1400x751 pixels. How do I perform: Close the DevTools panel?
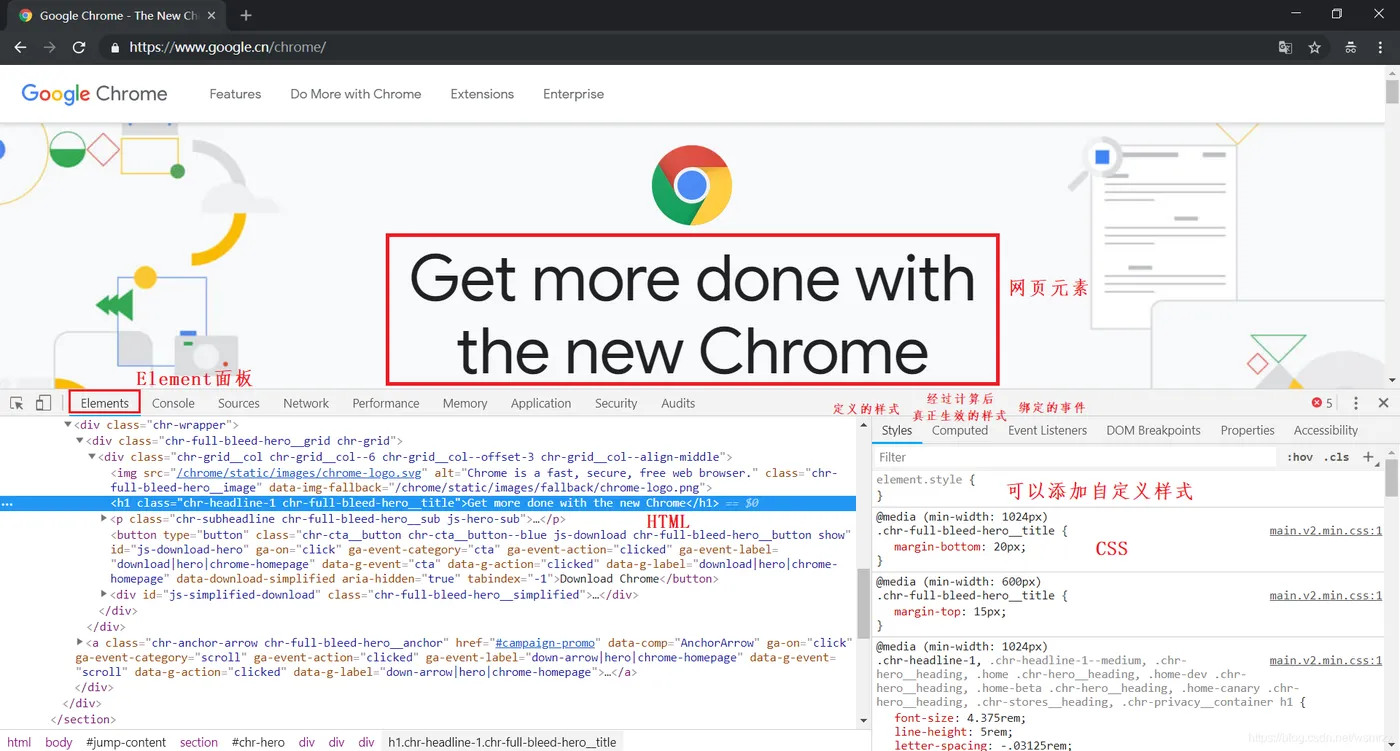(1383, 403)
